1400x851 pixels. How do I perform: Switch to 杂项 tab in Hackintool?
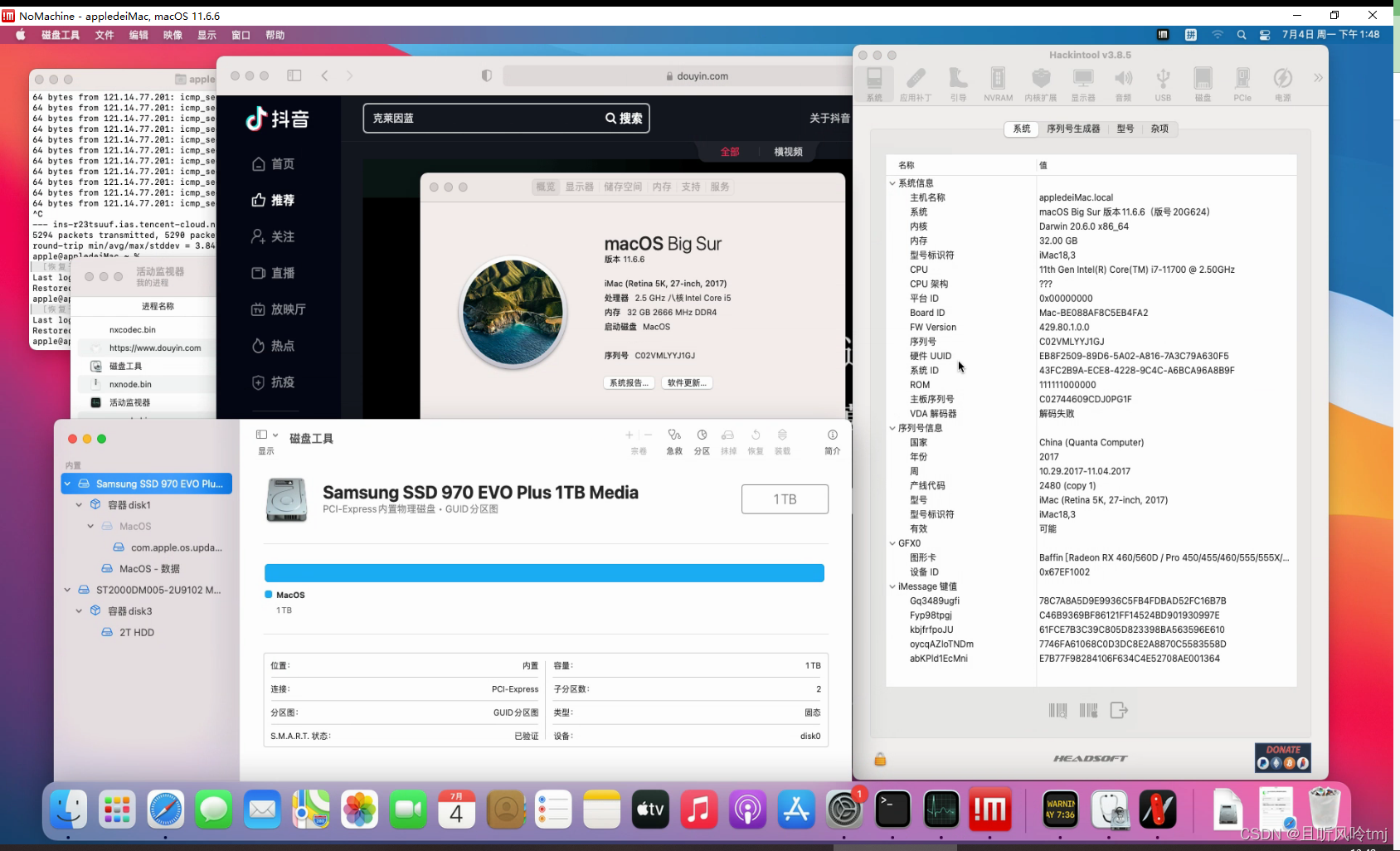pyautogui.click(x=1159, y=129)
